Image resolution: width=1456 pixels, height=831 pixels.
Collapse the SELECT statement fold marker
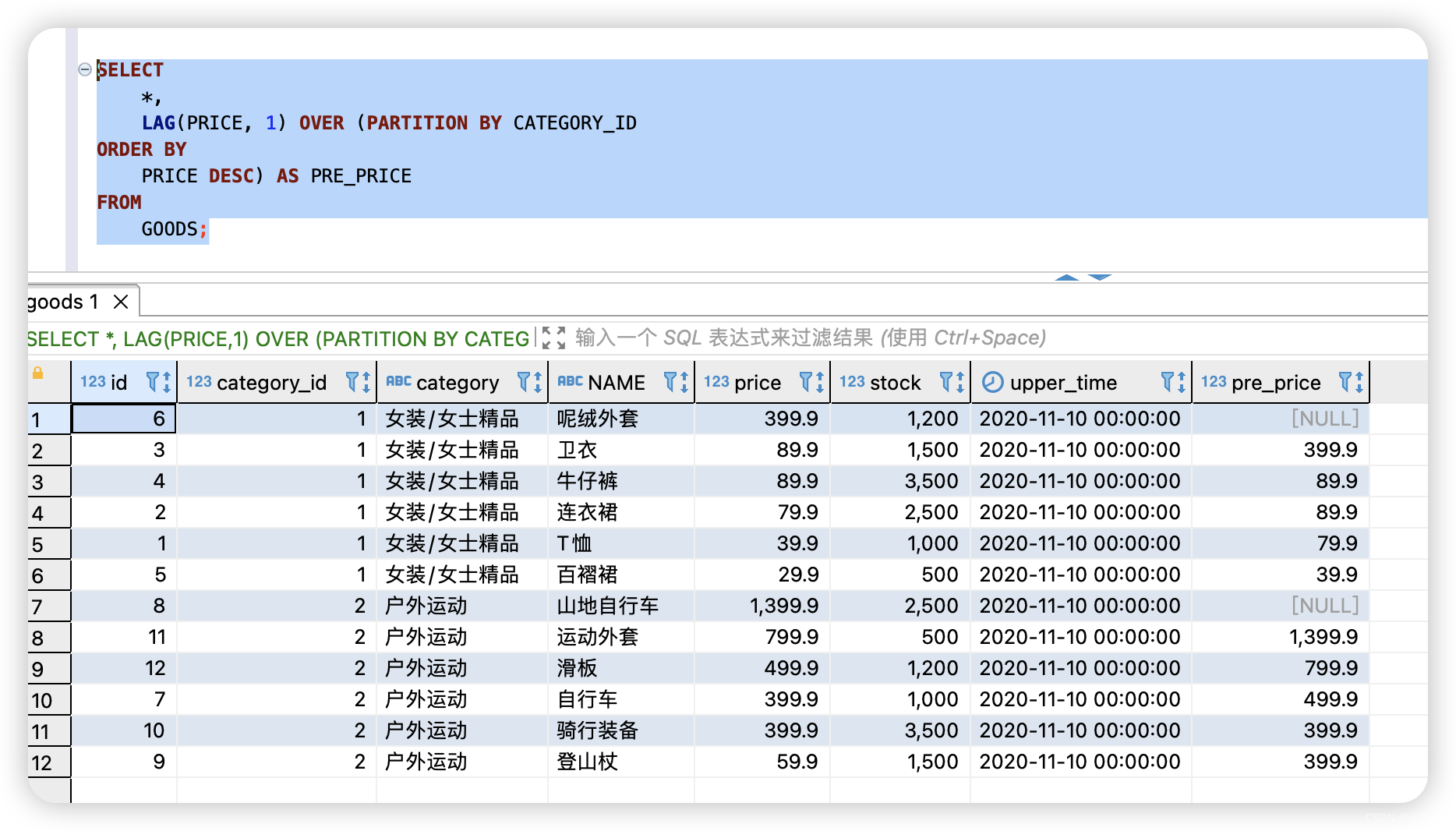point(85,69)
